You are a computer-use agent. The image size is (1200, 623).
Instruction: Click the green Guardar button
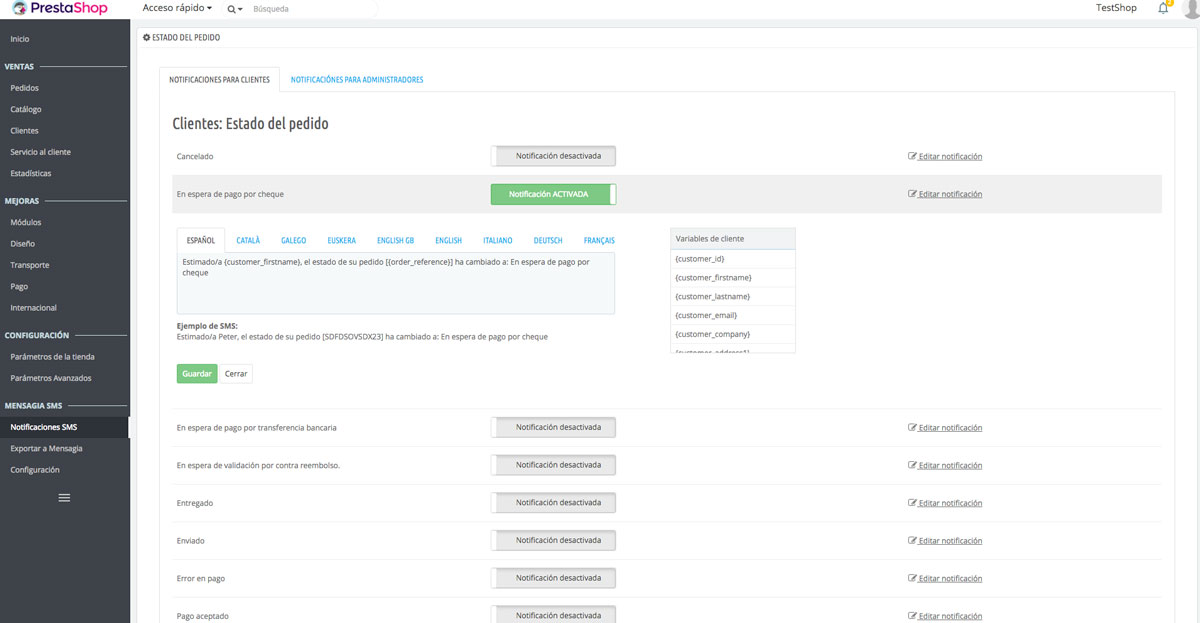coord(197,373)
